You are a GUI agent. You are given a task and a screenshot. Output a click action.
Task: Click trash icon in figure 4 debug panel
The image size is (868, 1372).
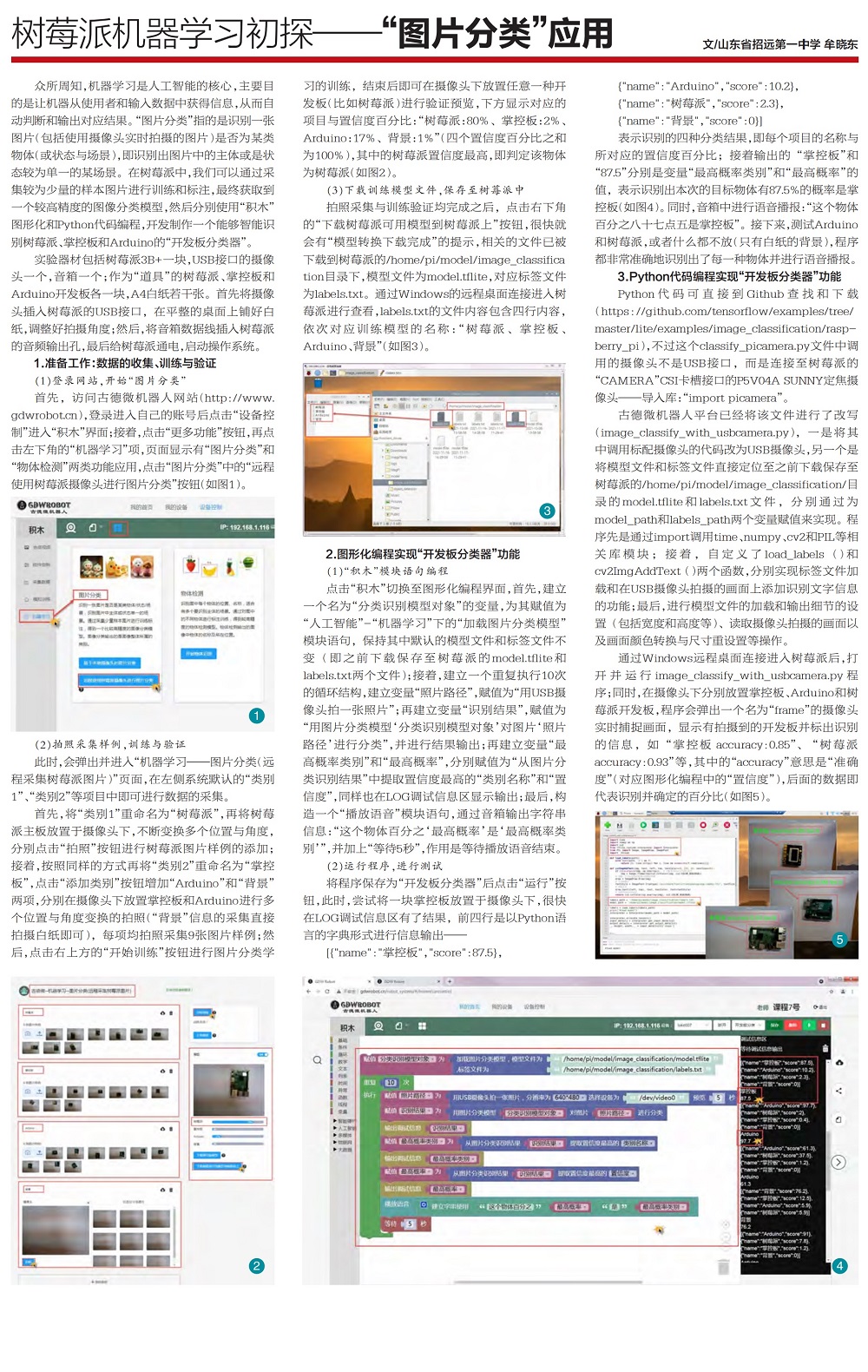[825, 1048]
